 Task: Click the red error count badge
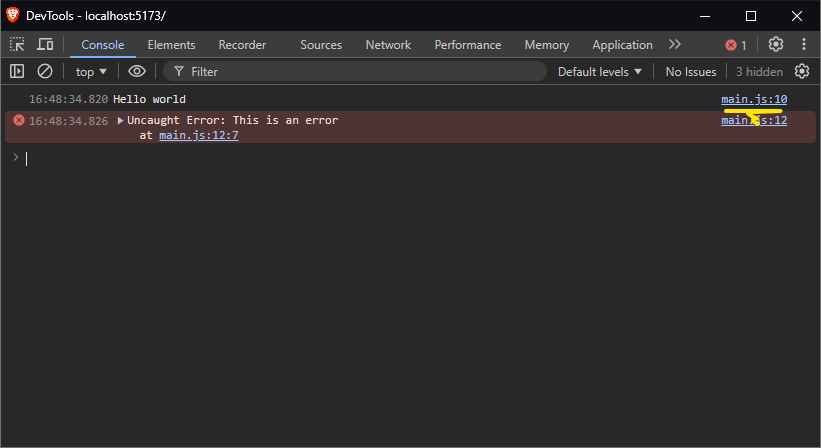tap(736, 45)
